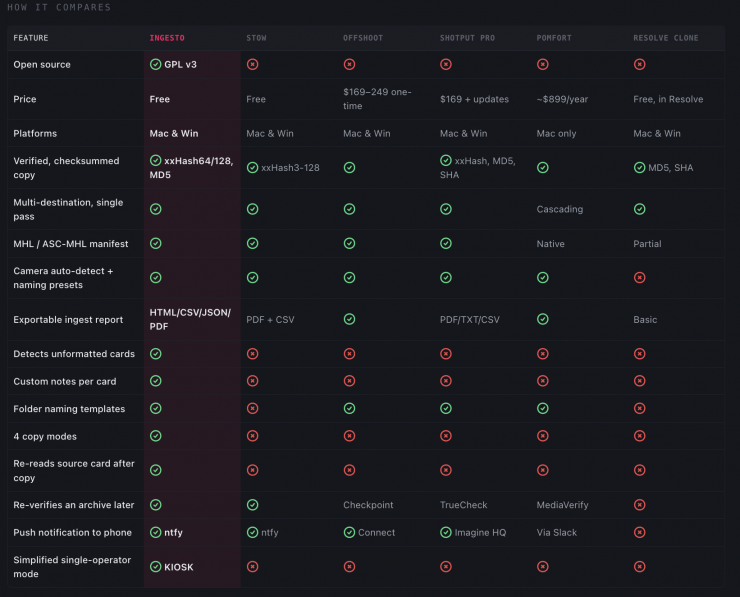740x597 pixels.
Task: Click Stow's red cross in Folder naming templates row
Action: (x=252, y=408)
